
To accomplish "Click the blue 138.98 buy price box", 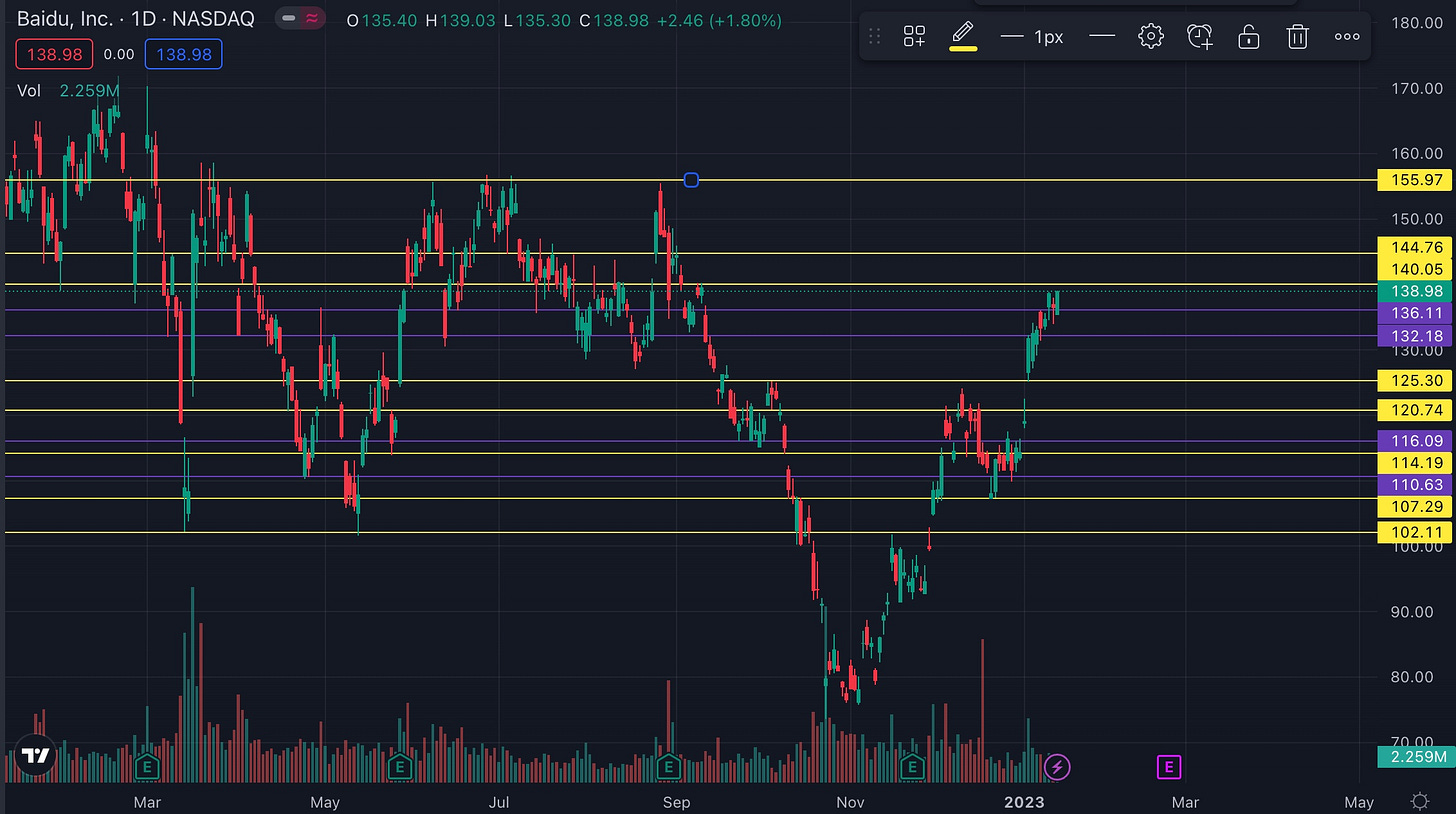I will pyautogui.click(x=184, y=54).
